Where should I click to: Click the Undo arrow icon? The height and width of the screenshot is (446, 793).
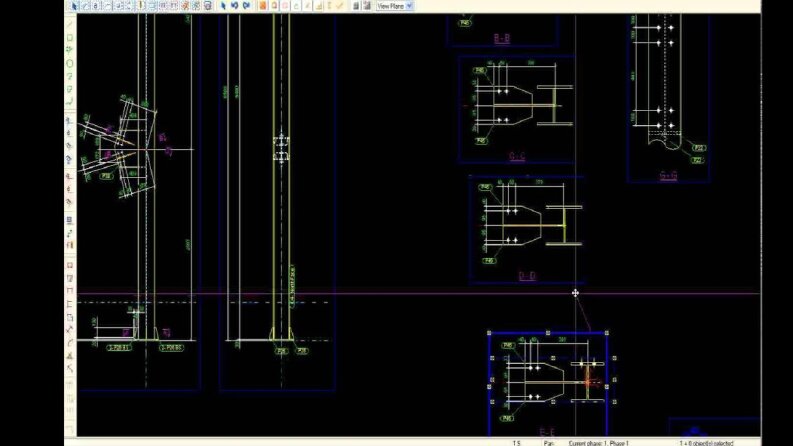(235, 6)
